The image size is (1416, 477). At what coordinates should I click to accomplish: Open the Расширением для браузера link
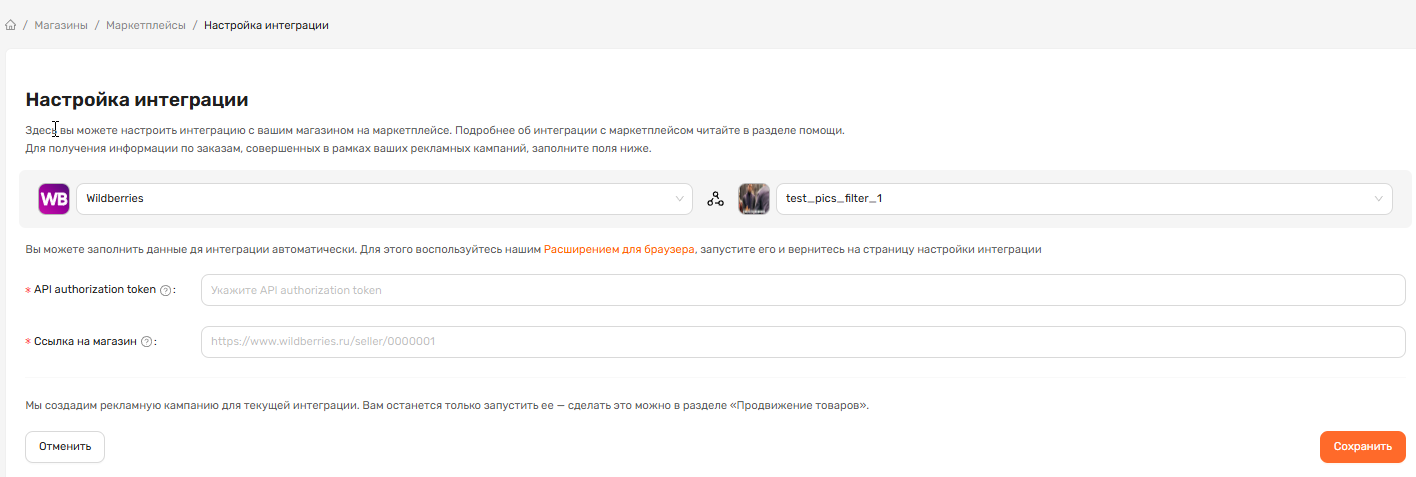pyautogui.click(x=618, y=250)
